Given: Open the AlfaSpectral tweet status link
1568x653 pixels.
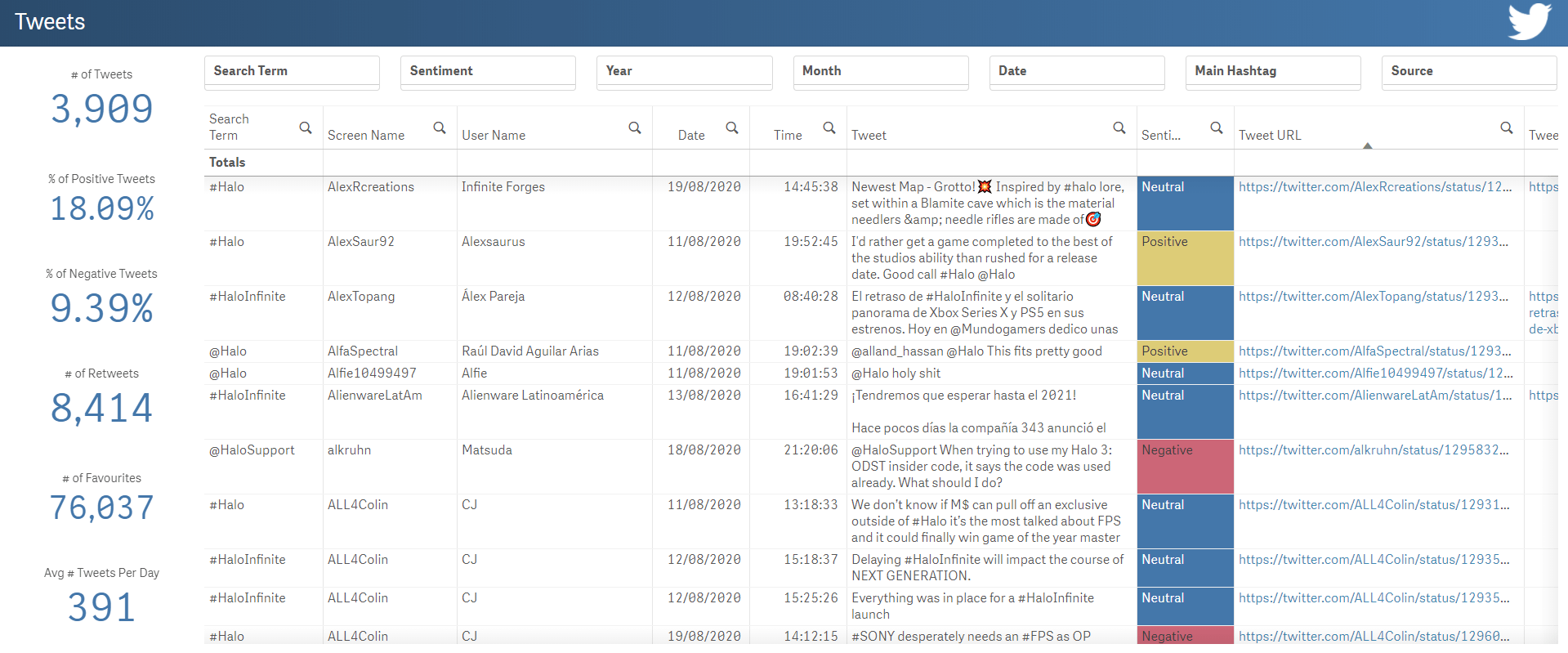Looking at the screenshot, I should point(1375,351).
